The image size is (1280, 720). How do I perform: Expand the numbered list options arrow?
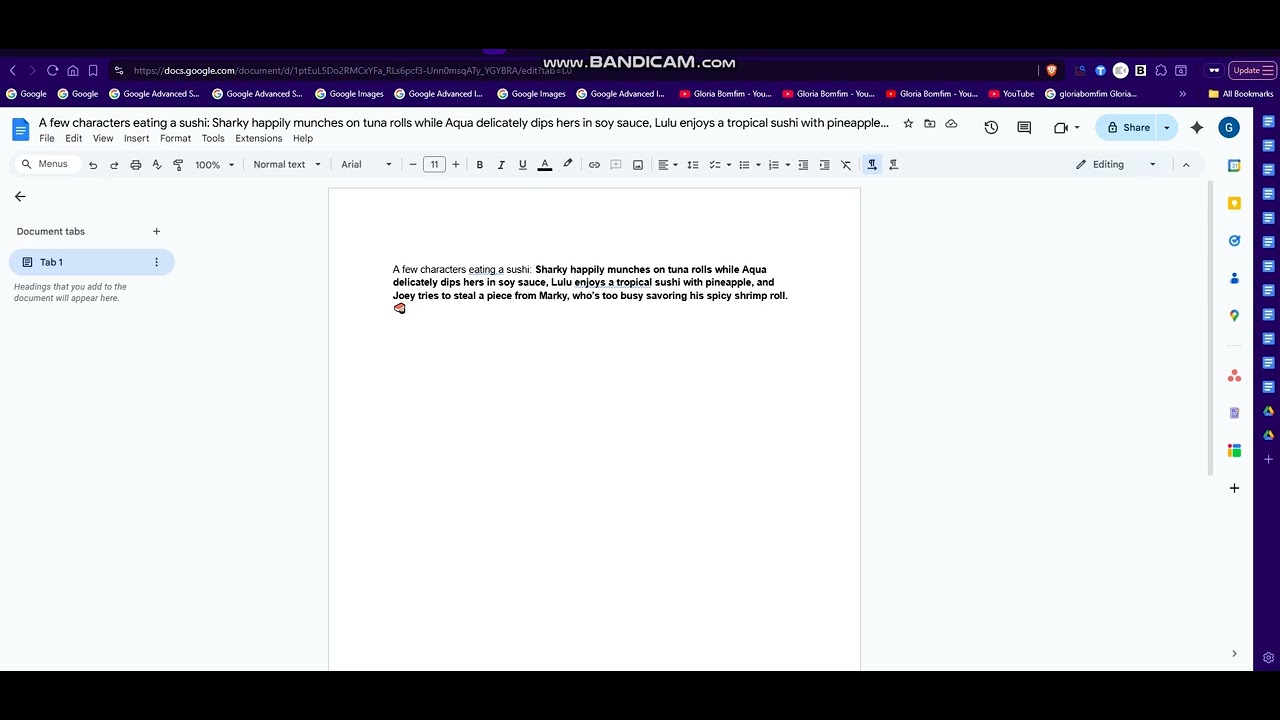coord(788,165)
